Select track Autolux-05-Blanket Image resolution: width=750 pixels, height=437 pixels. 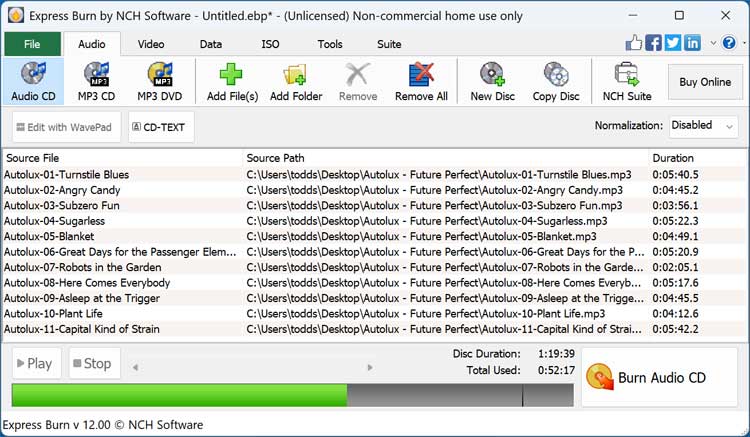coord(49,236)
